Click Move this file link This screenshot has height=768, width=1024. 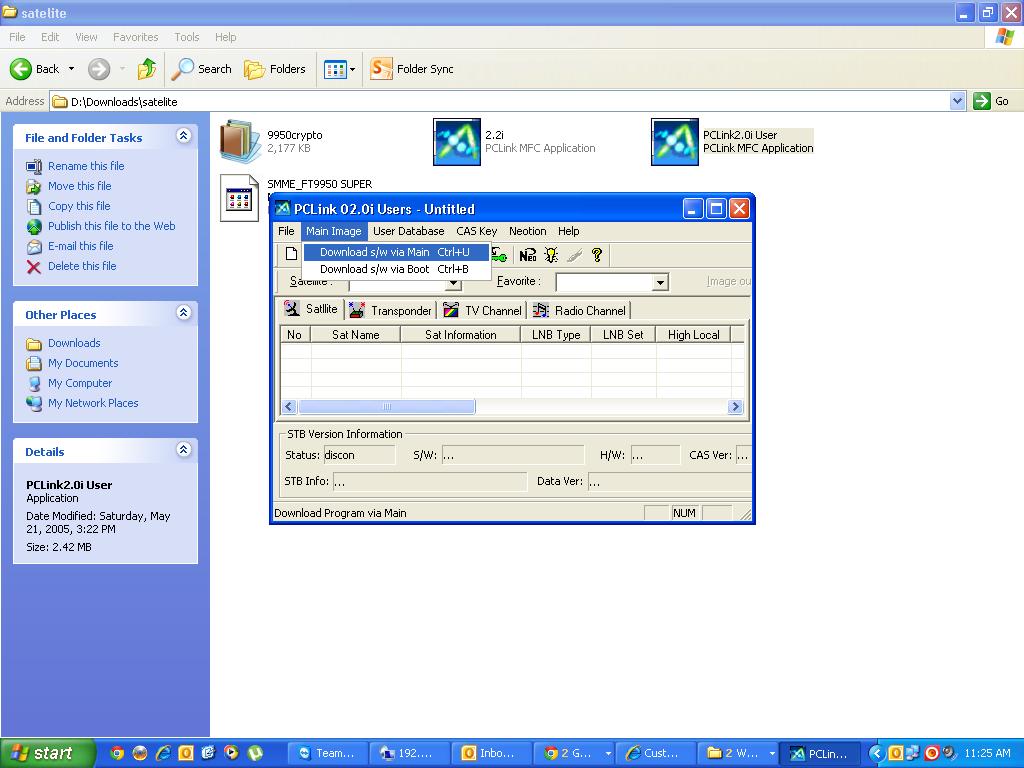80,186
